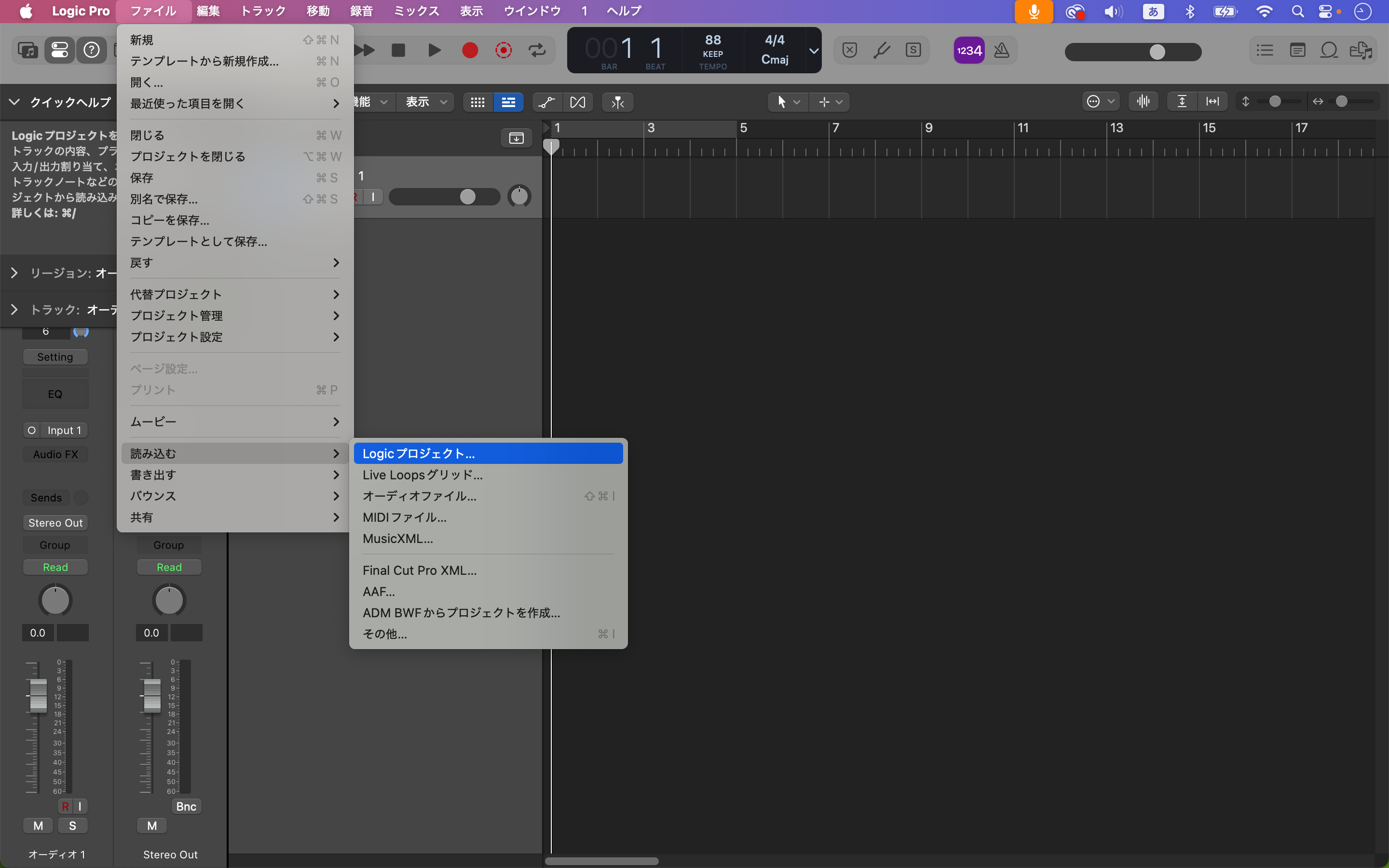Click the metronome icon
The height and width of the screenshot is (868, 1389).
click(x=1002, y=51)
